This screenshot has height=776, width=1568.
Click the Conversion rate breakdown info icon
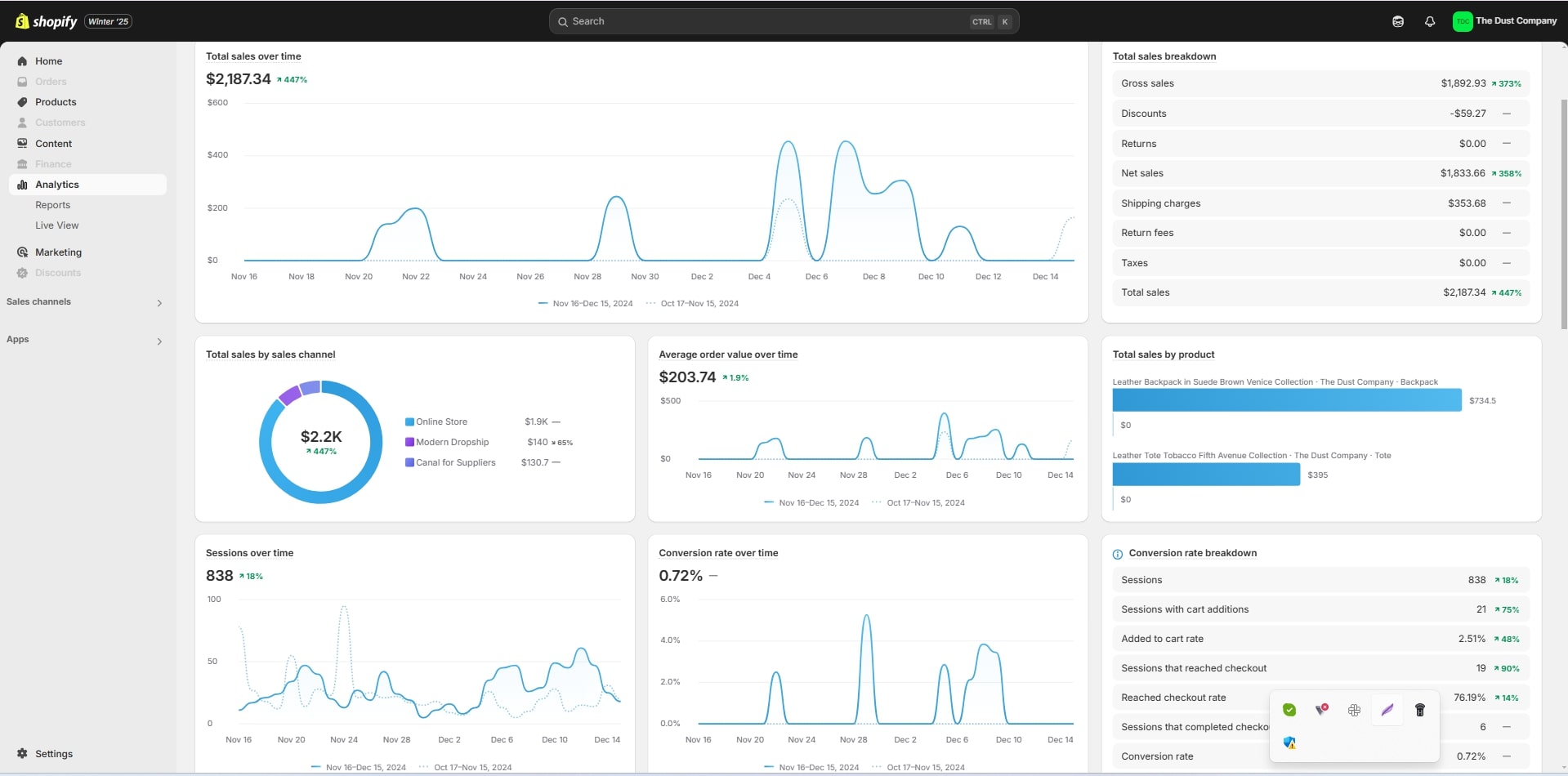coord(1117,554)
